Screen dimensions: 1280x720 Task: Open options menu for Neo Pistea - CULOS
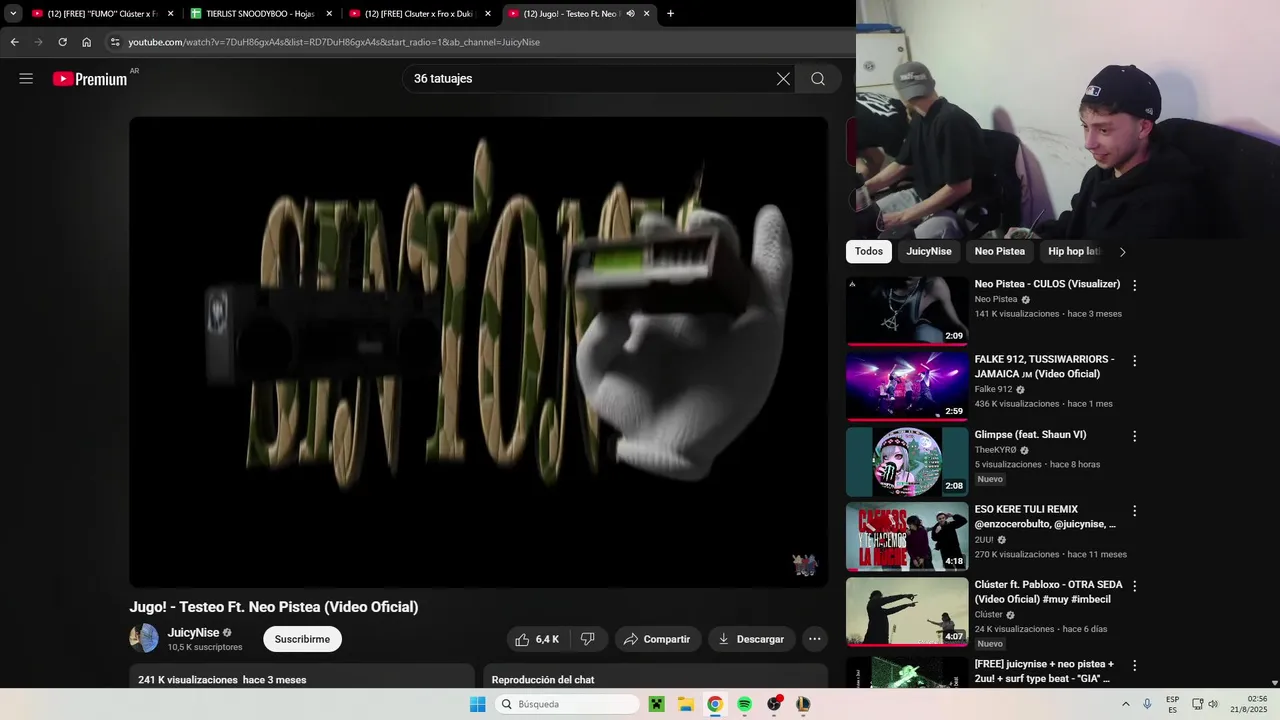[1134, 285]
